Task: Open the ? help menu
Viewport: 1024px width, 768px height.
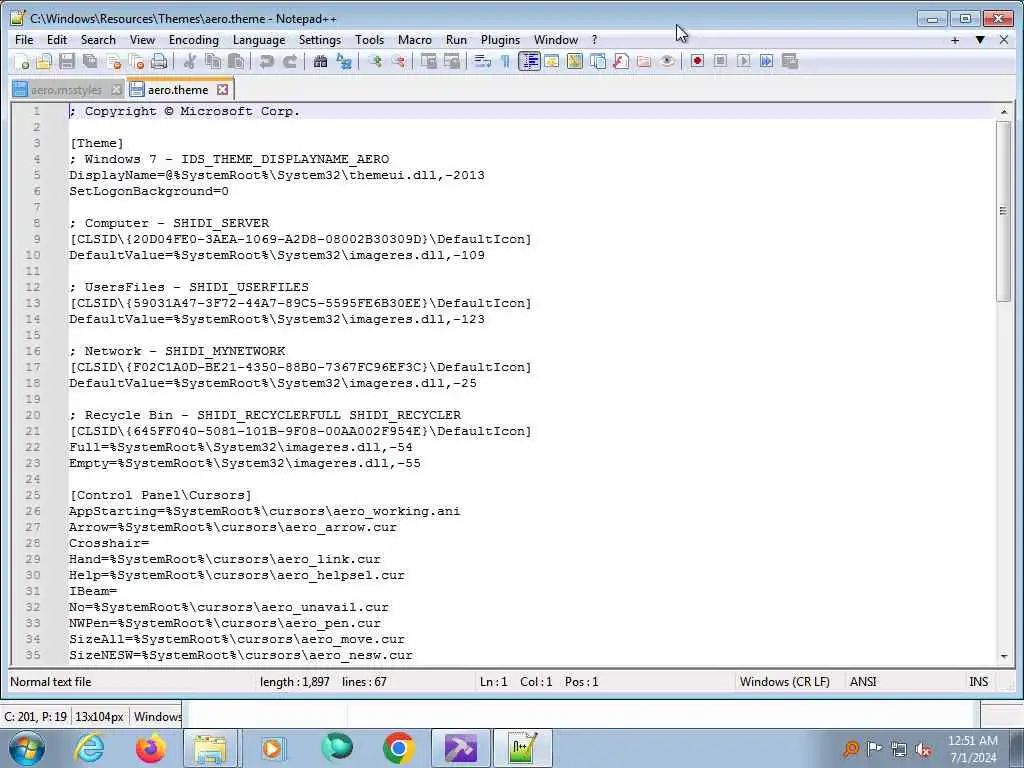Action: pyautogui.click(x=594, y=40)
